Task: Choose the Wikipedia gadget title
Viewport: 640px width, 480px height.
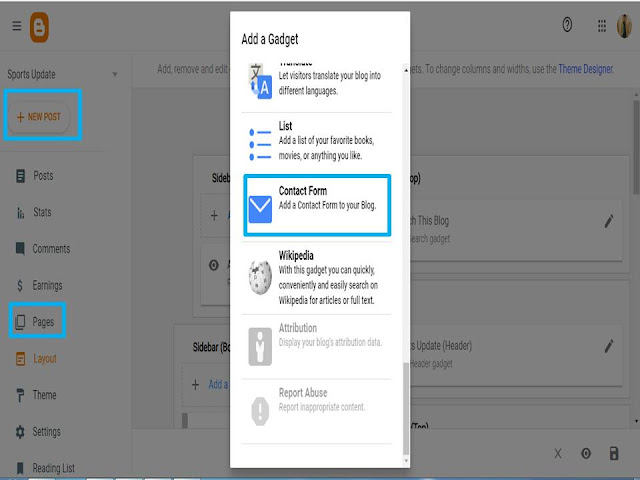Action: pyautogui.click(x=296, y=256)
